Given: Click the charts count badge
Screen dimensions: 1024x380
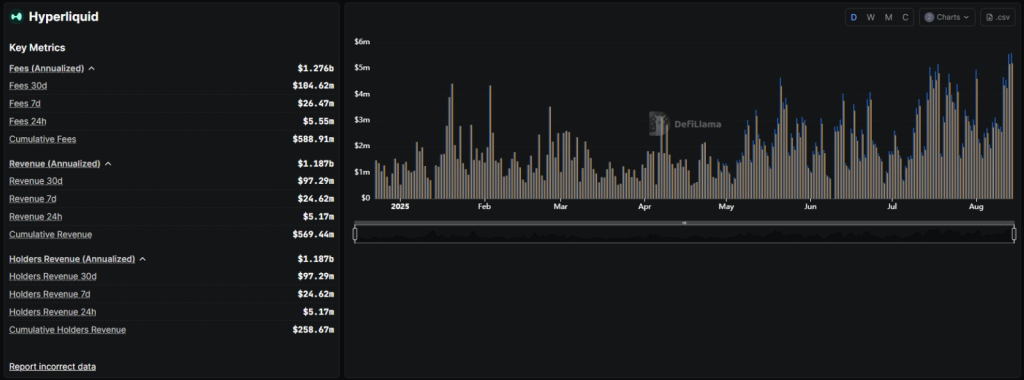Looking at the screenshot, I should tap(929, 17).
